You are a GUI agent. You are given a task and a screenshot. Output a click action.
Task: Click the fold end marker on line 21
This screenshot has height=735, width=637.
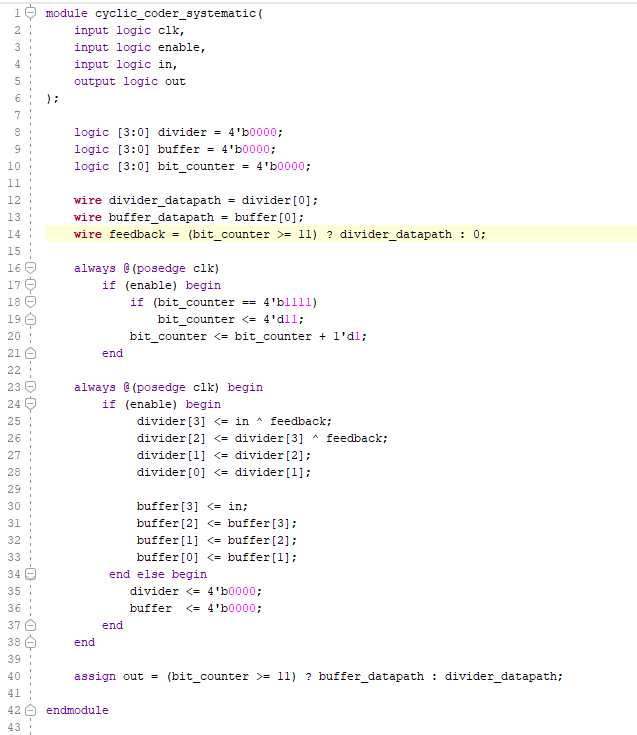tap(30, 353)
